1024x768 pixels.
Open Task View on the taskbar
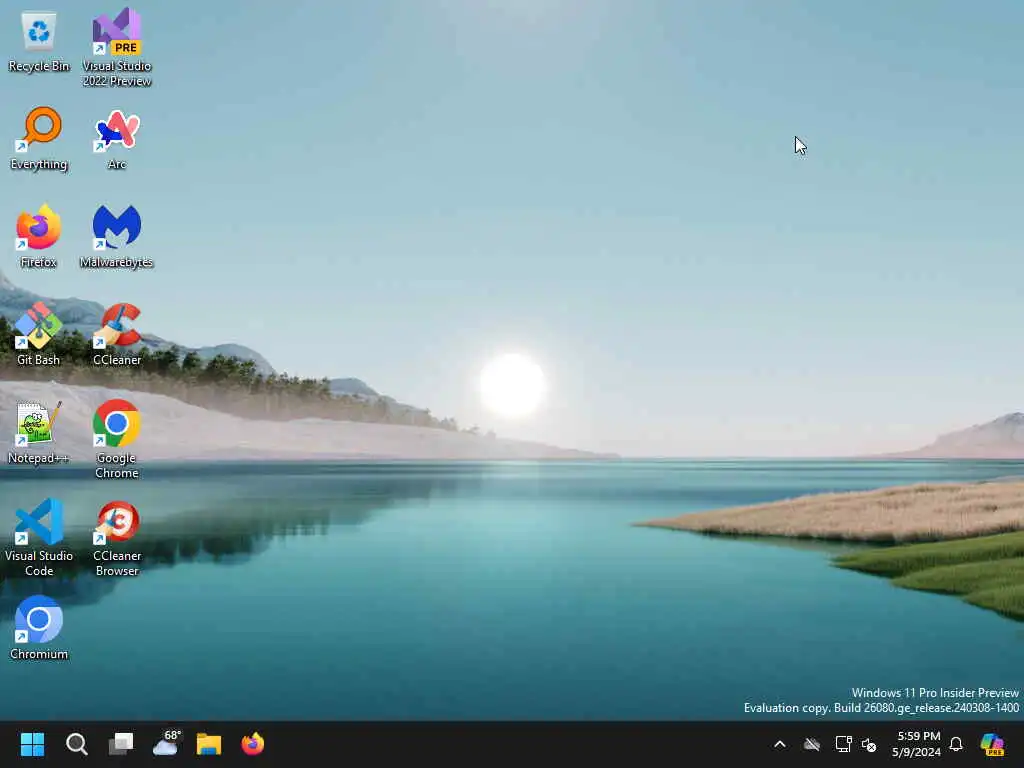(x=121, y=744)
